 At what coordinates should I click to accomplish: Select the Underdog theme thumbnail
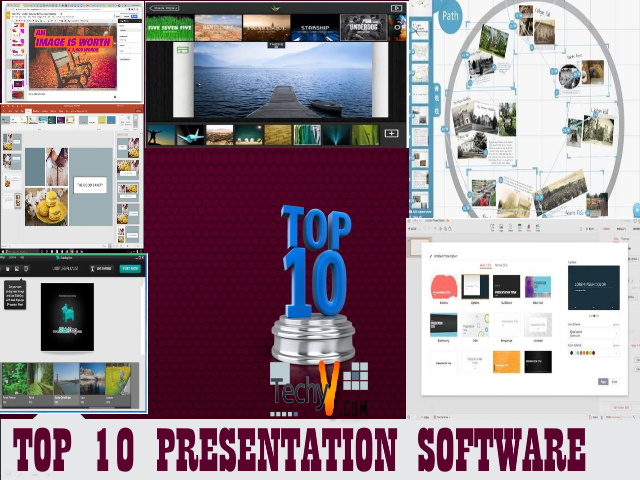(362, 27)
